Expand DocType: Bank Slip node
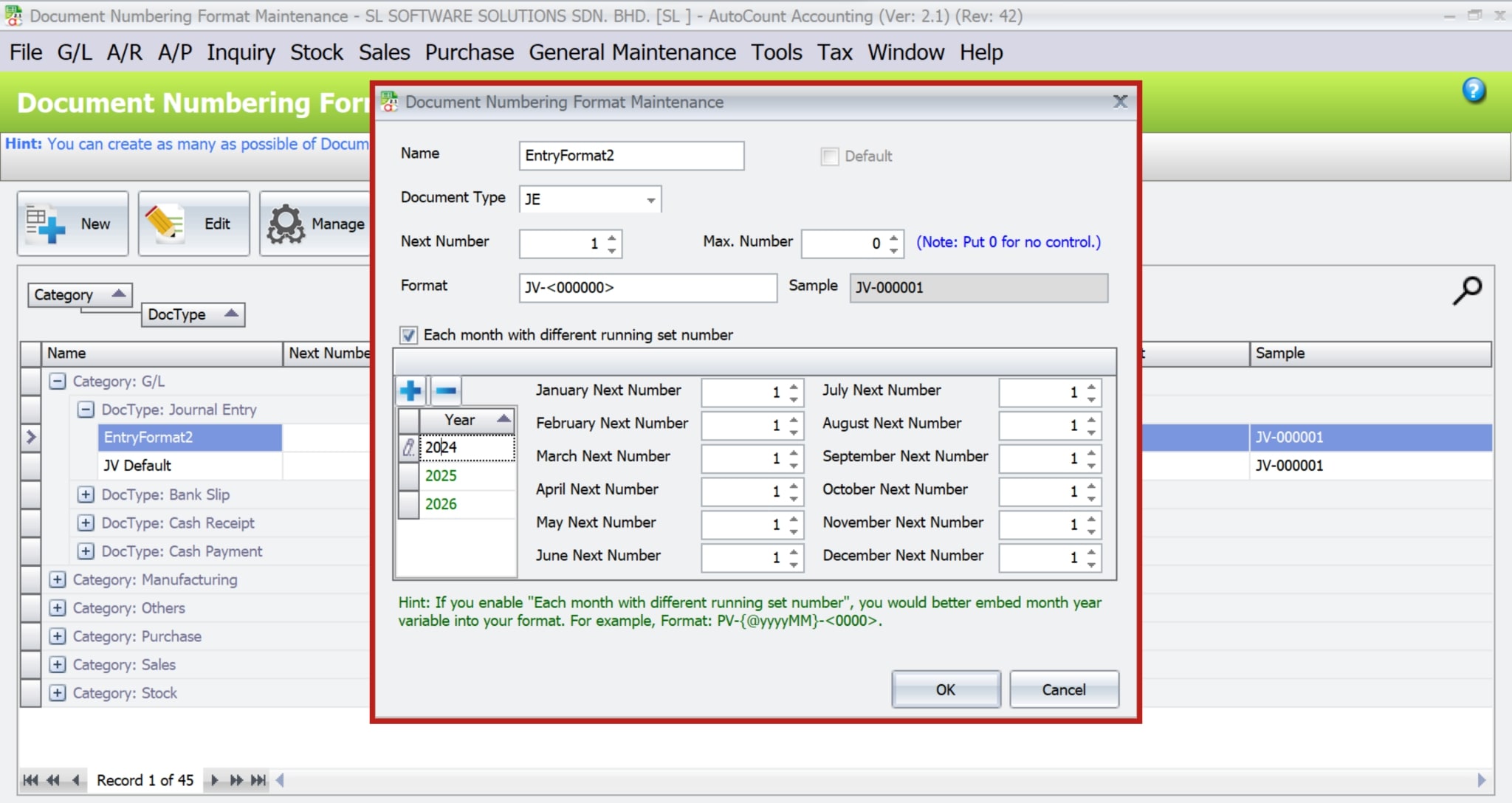 [x=86, y=494]
